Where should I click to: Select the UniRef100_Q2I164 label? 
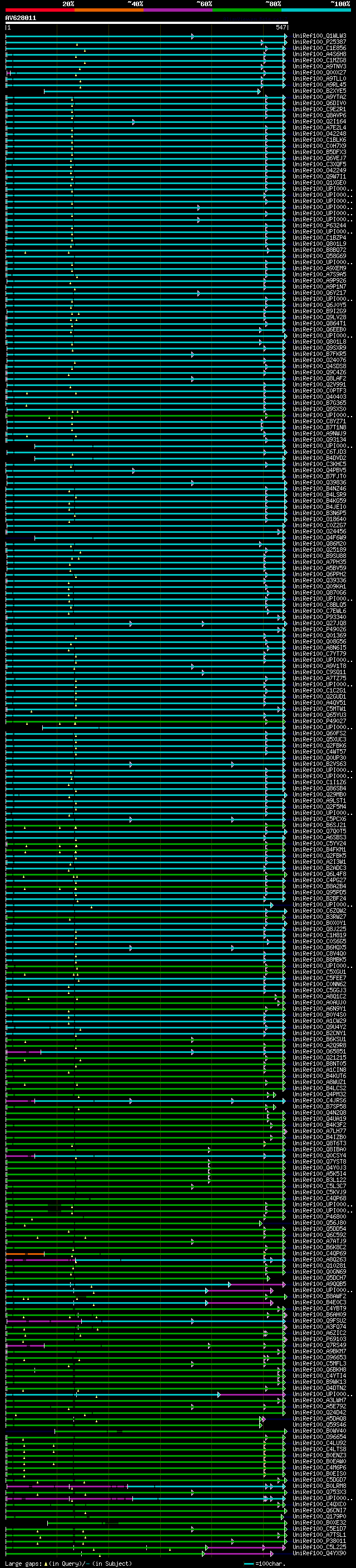[319, 122]
